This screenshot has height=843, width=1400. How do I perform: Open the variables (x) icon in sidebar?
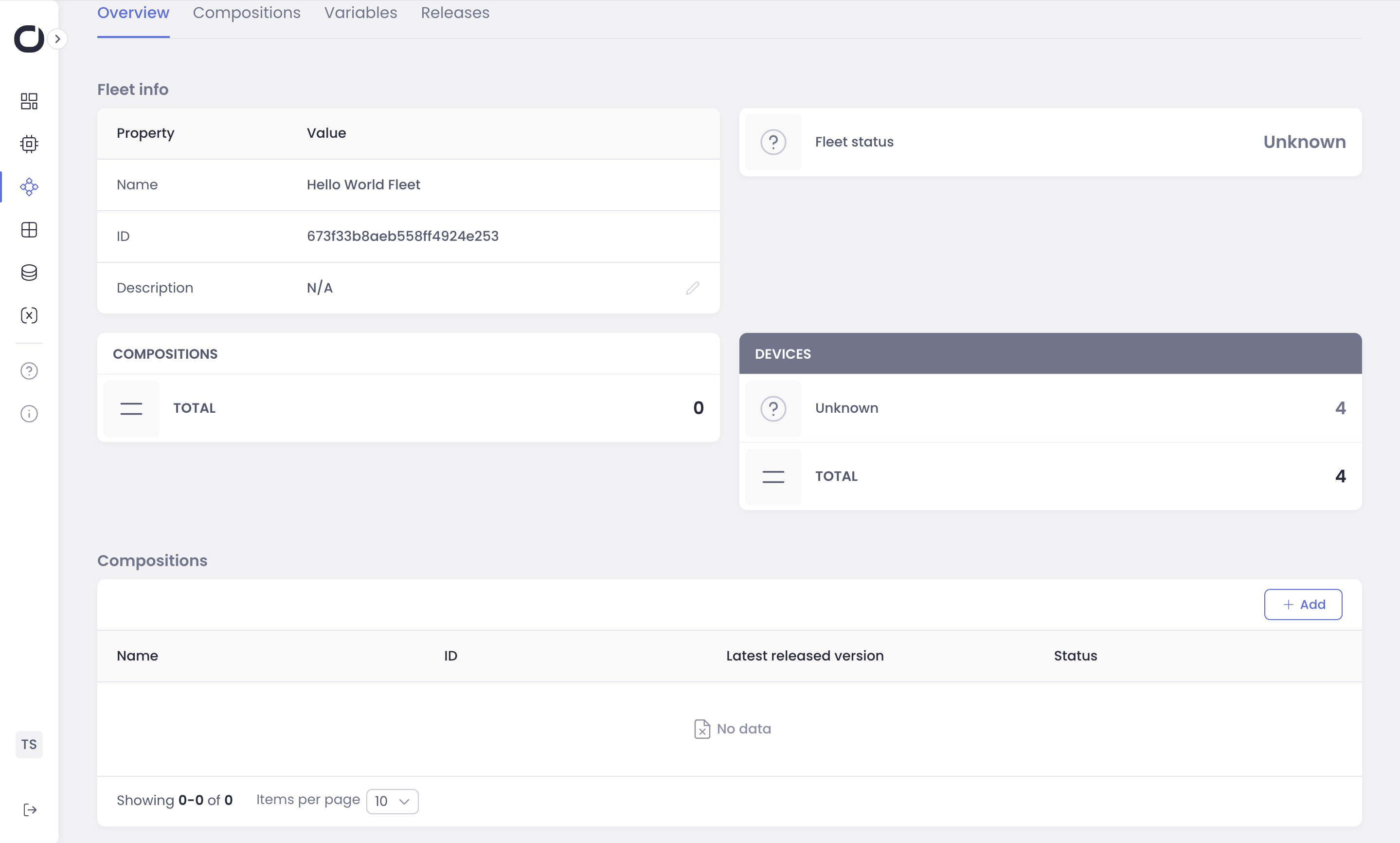[x=29, y=315]
